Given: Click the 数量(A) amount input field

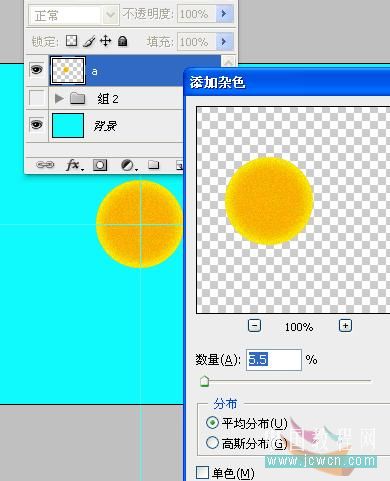Looking at the screenshot, I should click(274, 360).
